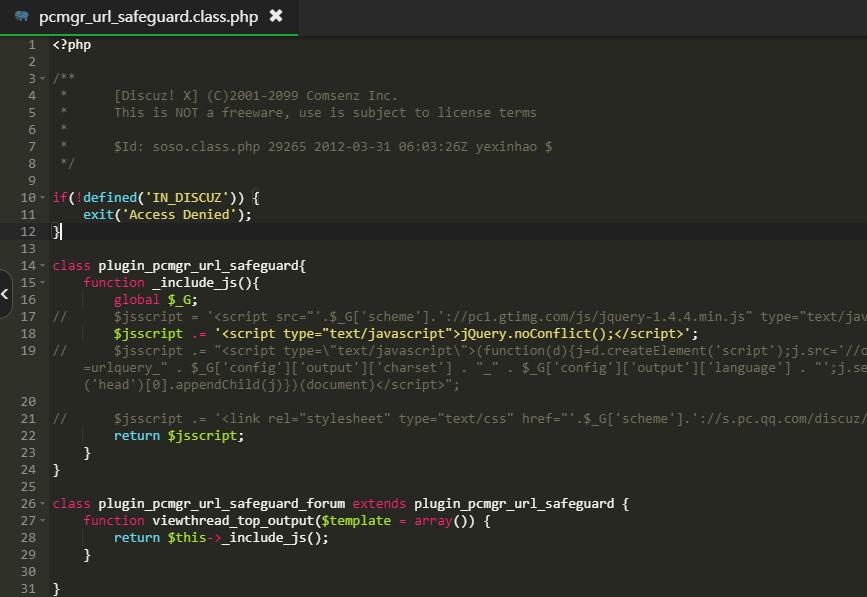The width and height of the screenshot is (867, 597).
Task: Fold function viewthread_top_output at line 27
Action: [x=43, y=521]
